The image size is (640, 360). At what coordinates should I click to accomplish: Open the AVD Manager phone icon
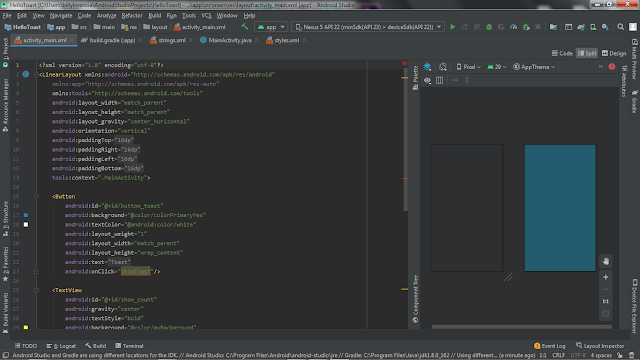pos(593,27)
